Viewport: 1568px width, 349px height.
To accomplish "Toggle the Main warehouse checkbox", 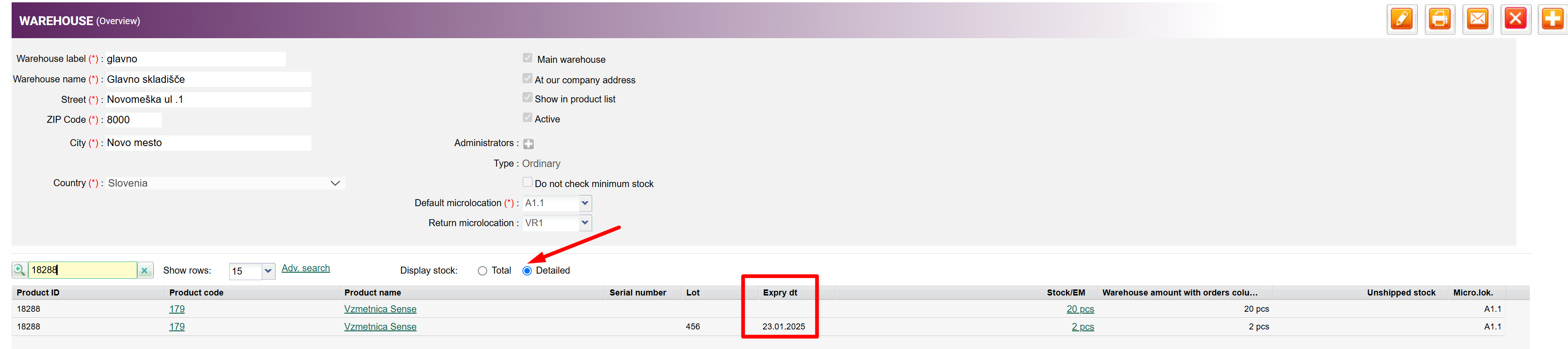I will [527, 58].
